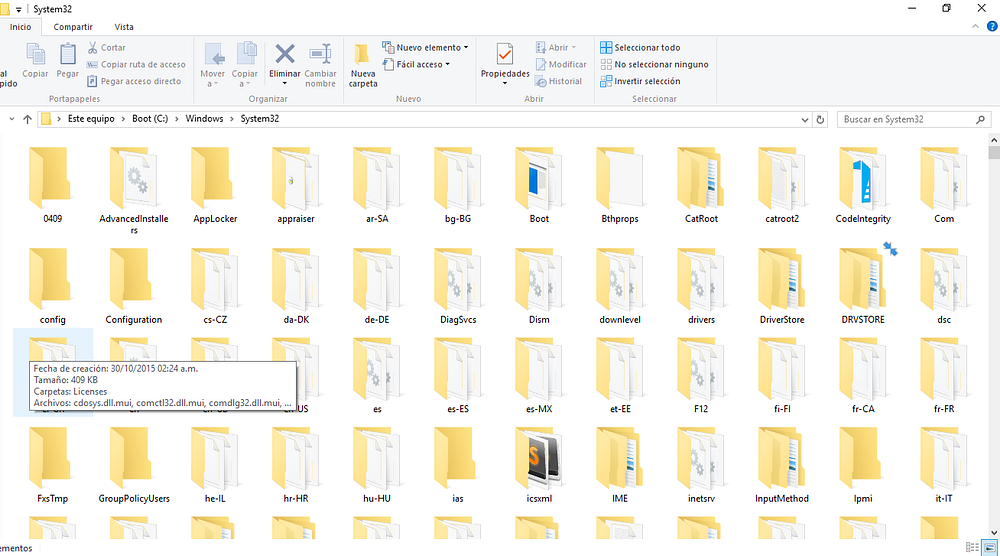Switch to large icons view
The width and height of the screenshot is (1000, 556).
click(990, 548)
